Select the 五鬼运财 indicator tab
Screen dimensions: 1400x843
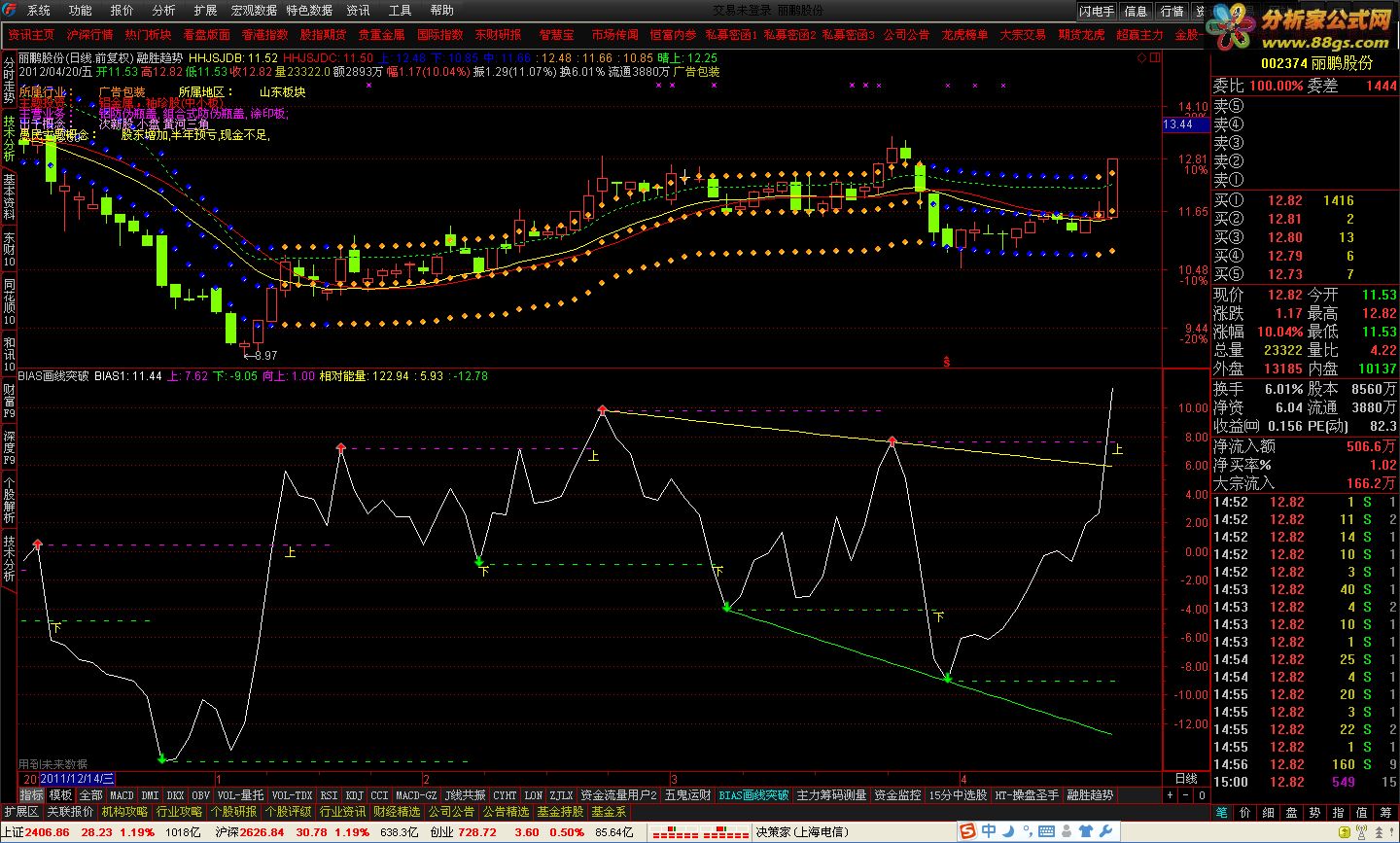[x=688, y=795]
